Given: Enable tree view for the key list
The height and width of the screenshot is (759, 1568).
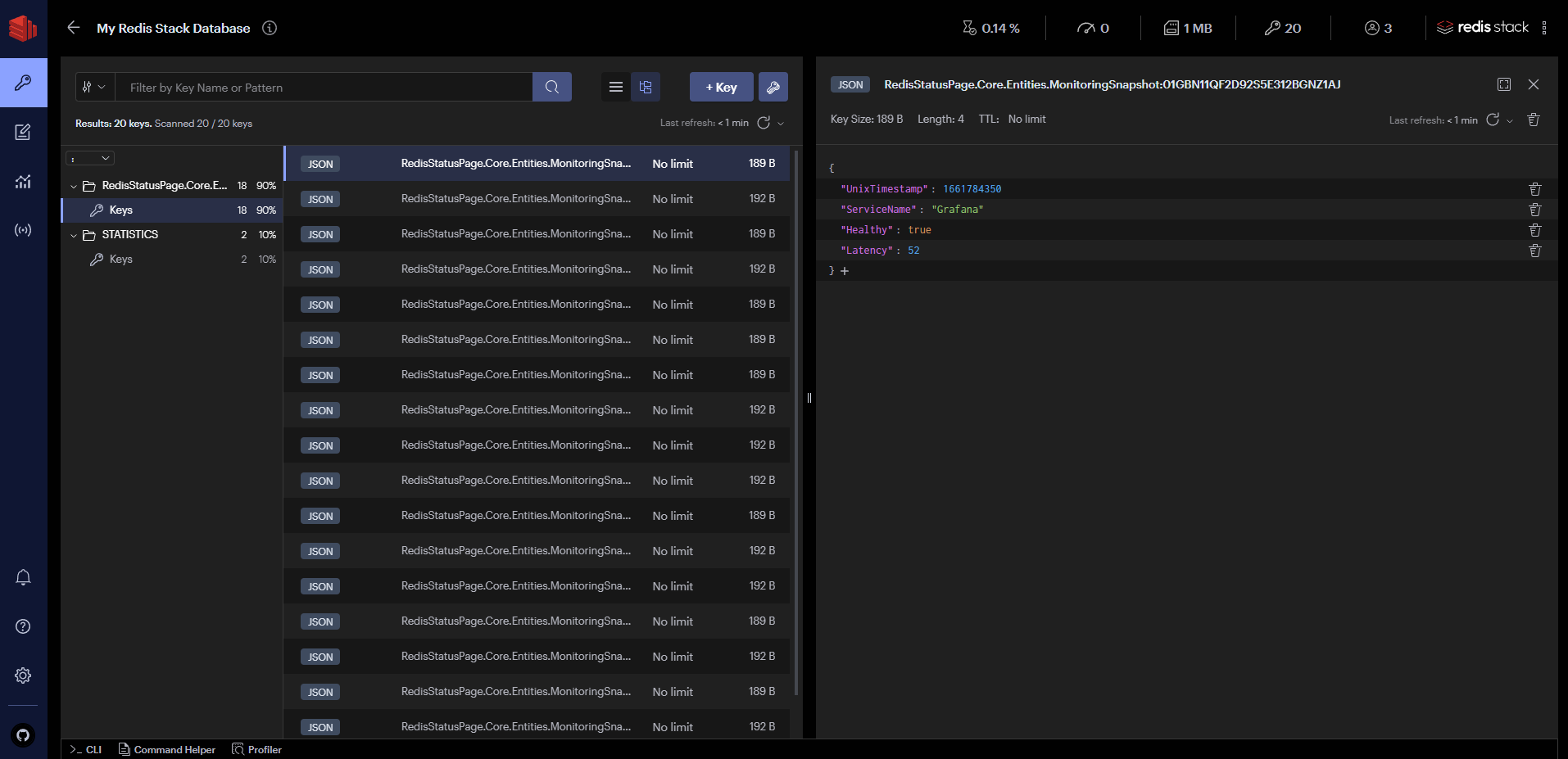Looking at the screenshot, I should pos(646,87).
